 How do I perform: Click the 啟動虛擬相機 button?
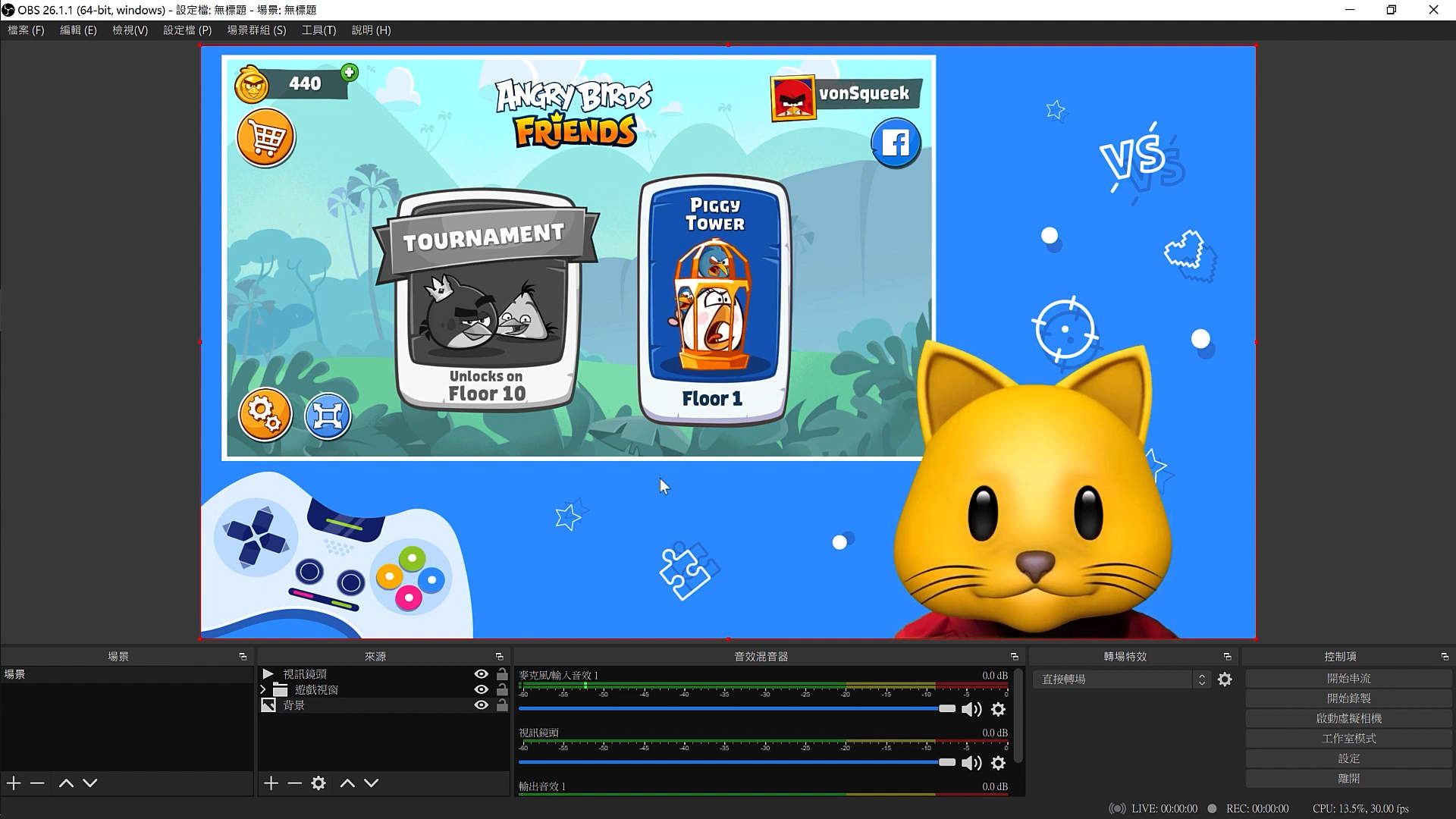click(1348, 718)
